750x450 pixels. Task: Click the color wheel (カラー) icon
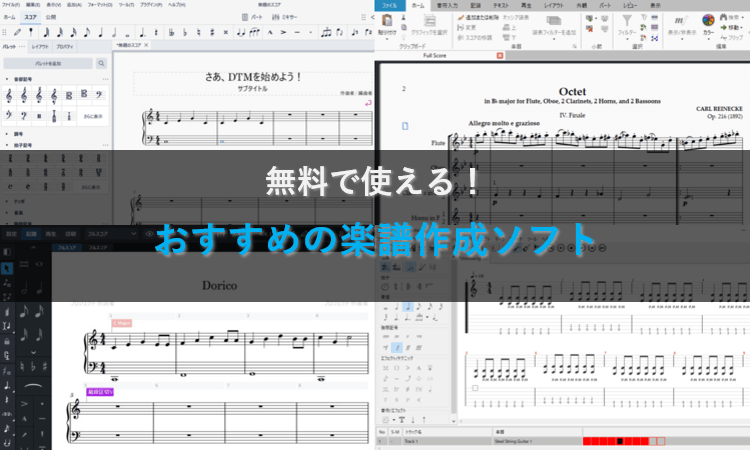pos(709,21)
